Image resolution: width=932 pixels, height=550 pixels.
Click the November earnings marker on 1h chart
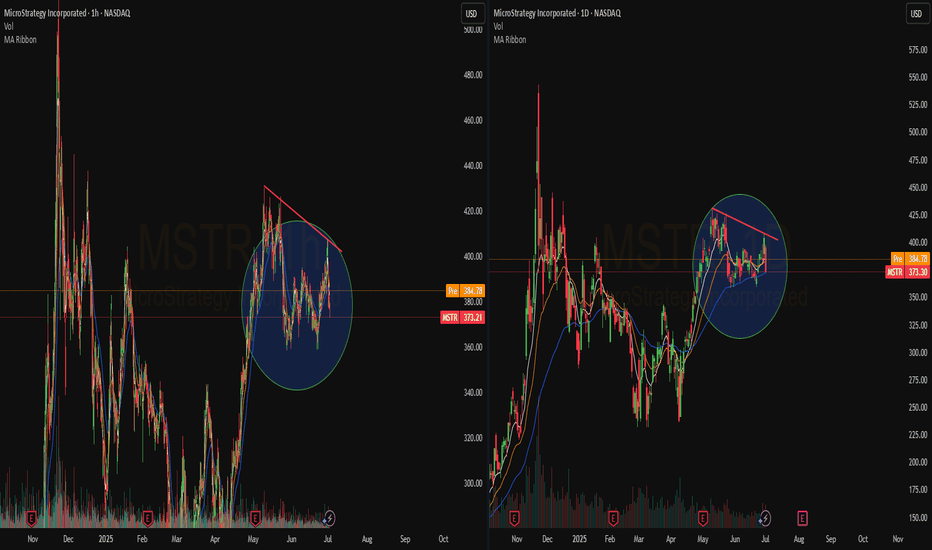(x=31, y=518)
